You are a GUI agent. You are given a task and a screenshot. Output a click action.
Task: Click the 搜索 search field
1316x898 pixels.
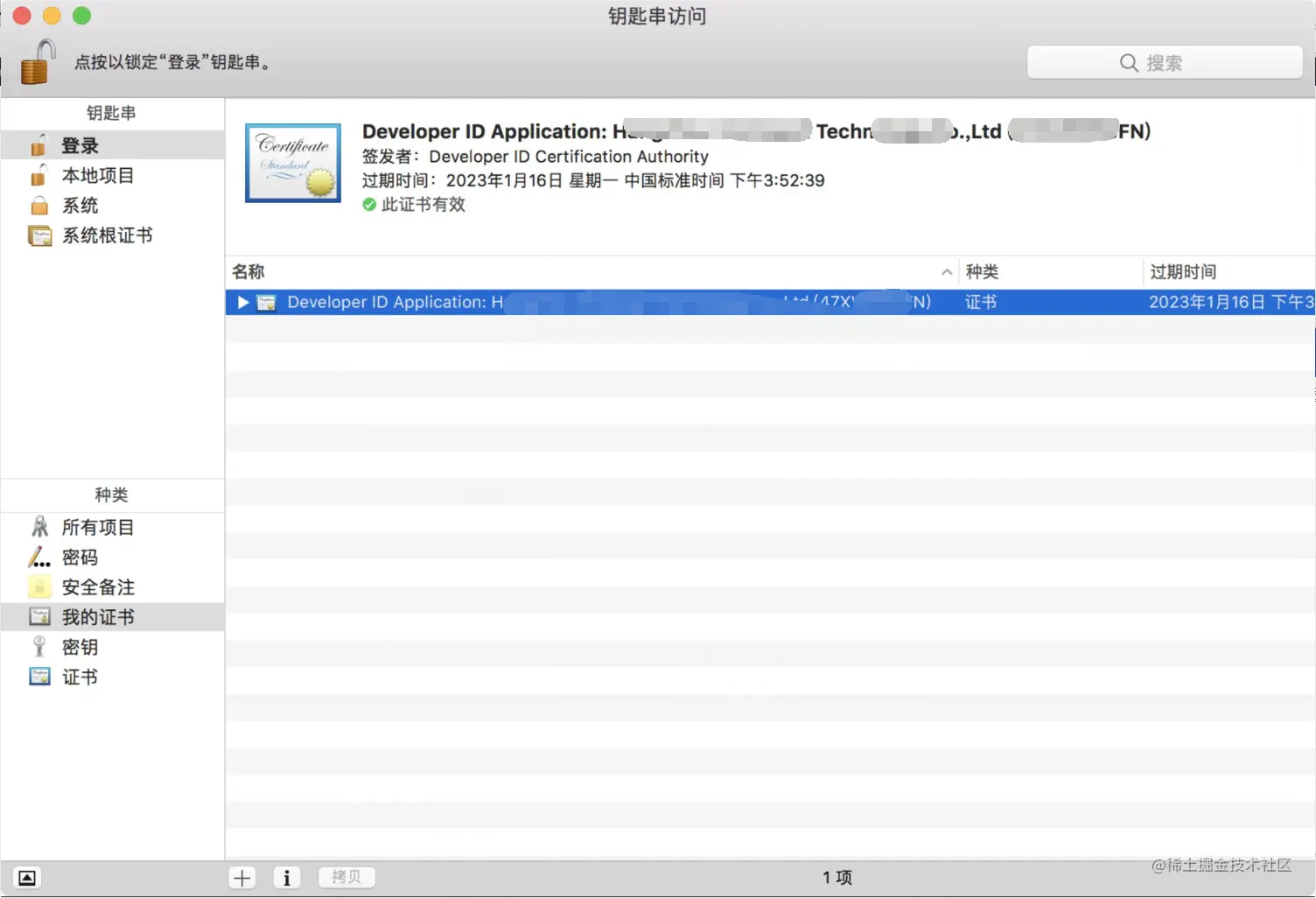[x=1165, y=63]
